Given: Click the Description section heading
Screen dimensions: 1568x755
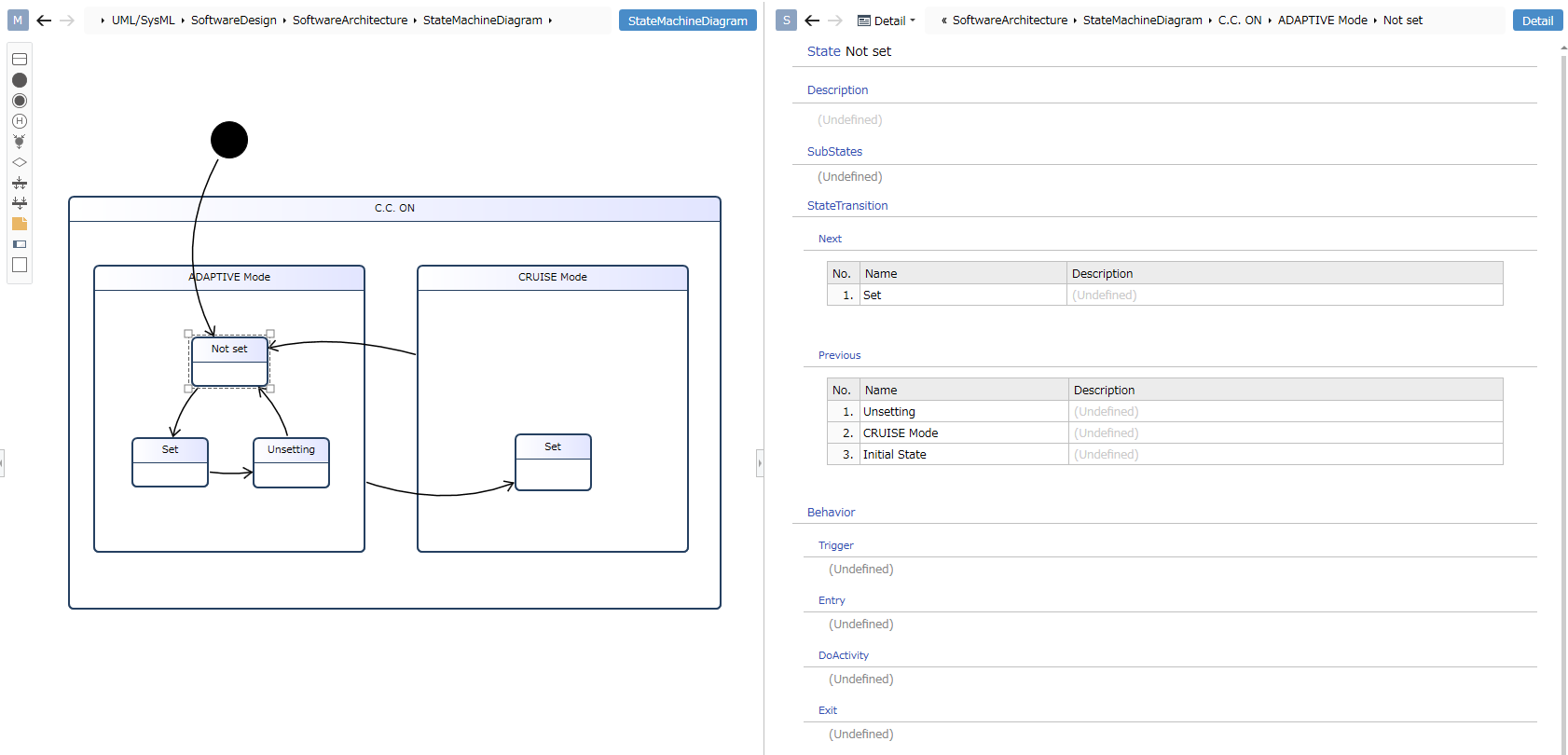Looking at the screenshot, I should [x=837, y=90].
